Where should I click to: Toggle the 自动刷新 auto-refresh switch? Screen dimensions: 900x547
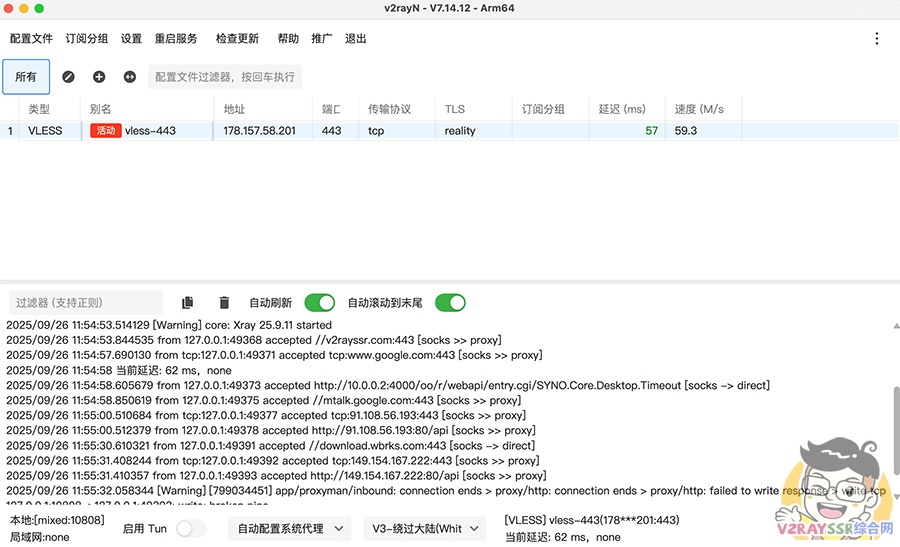point(319,303)
